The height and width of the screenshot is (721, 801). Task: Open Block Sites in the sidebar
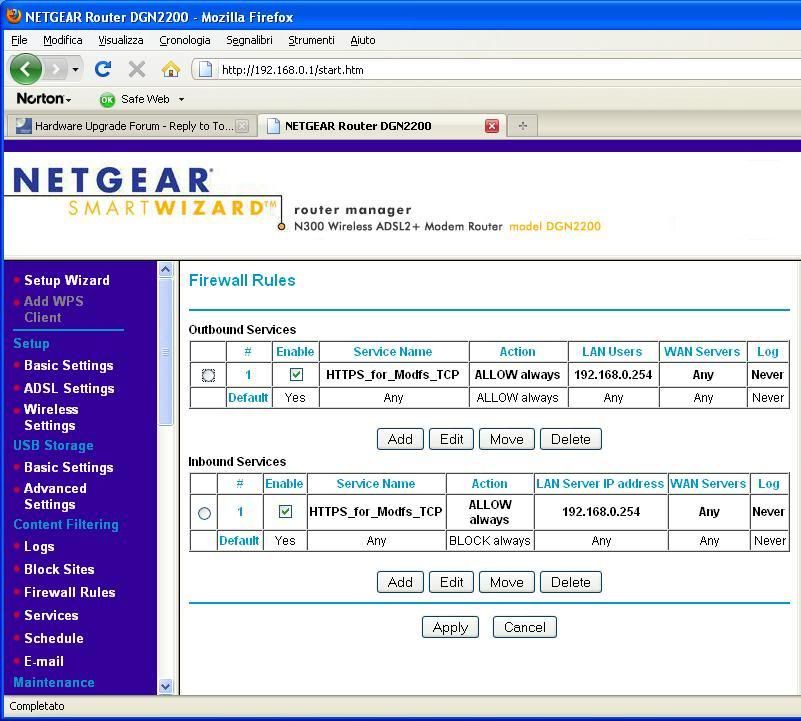pos(59,569)
